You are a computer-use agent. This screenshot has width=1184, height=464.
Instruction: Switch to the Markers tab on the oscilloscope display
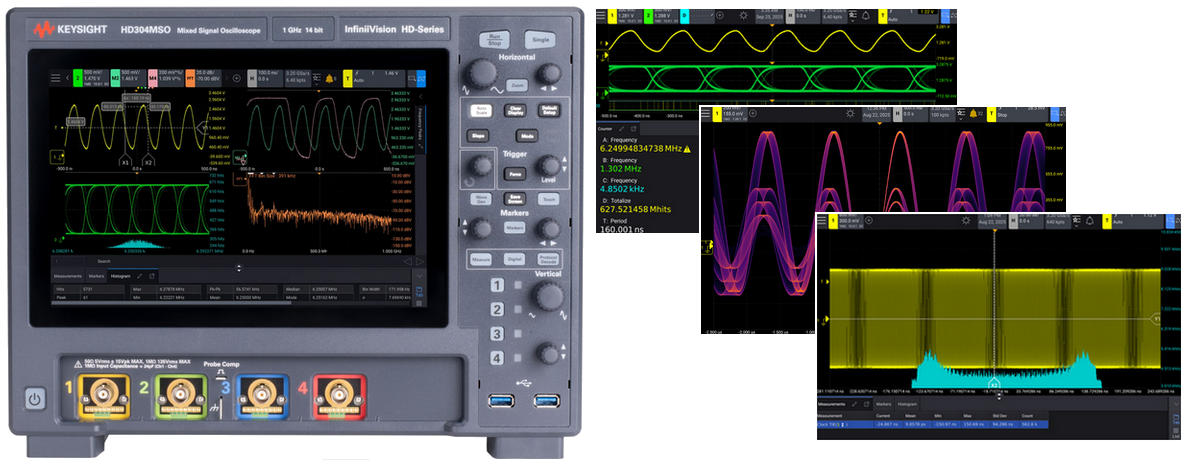pyautogui.click(x=97, y=277)
